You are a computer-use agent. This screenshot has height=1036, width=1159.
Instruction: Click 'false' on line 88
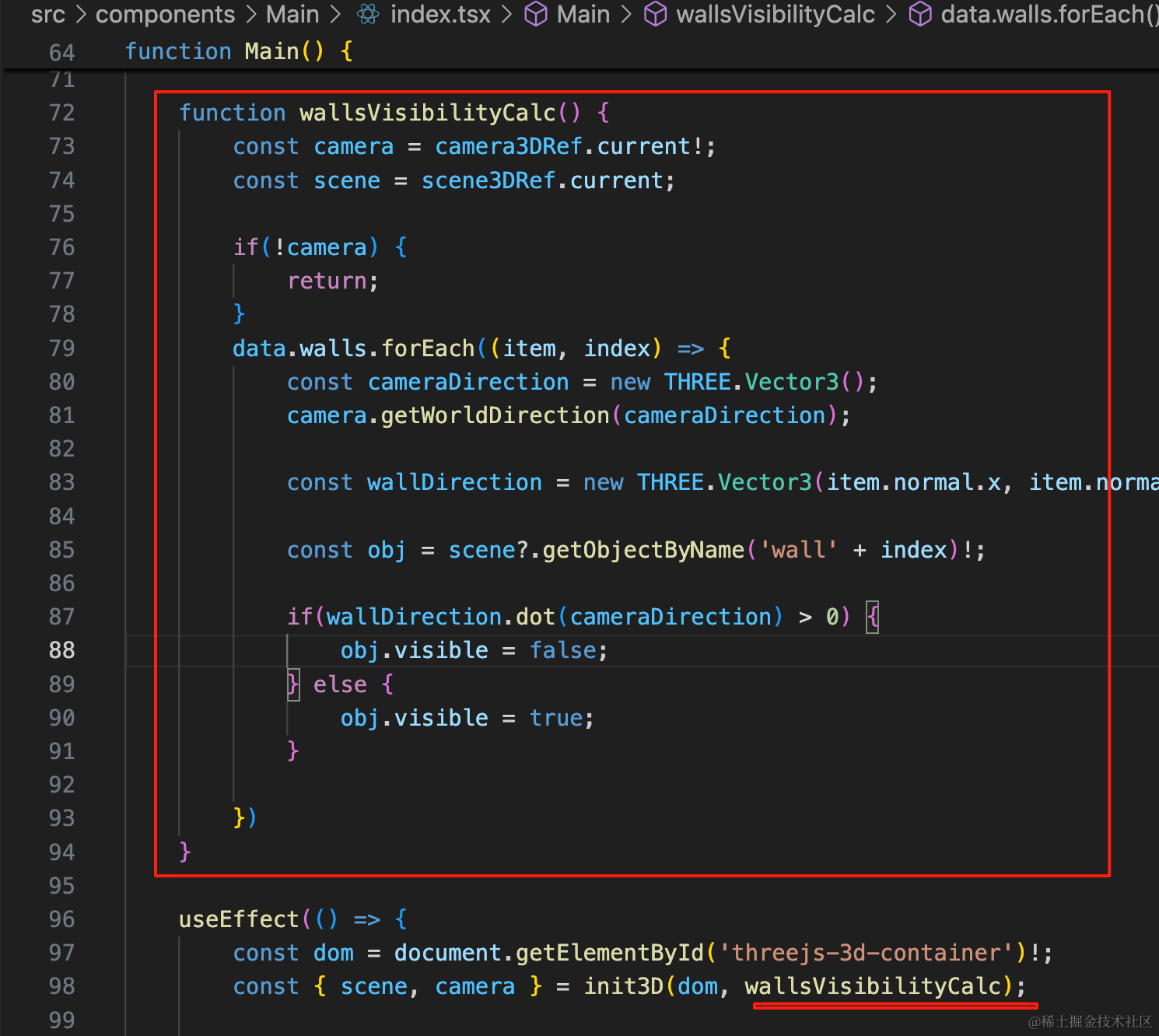pyautogui.click(x=563, y=650)
